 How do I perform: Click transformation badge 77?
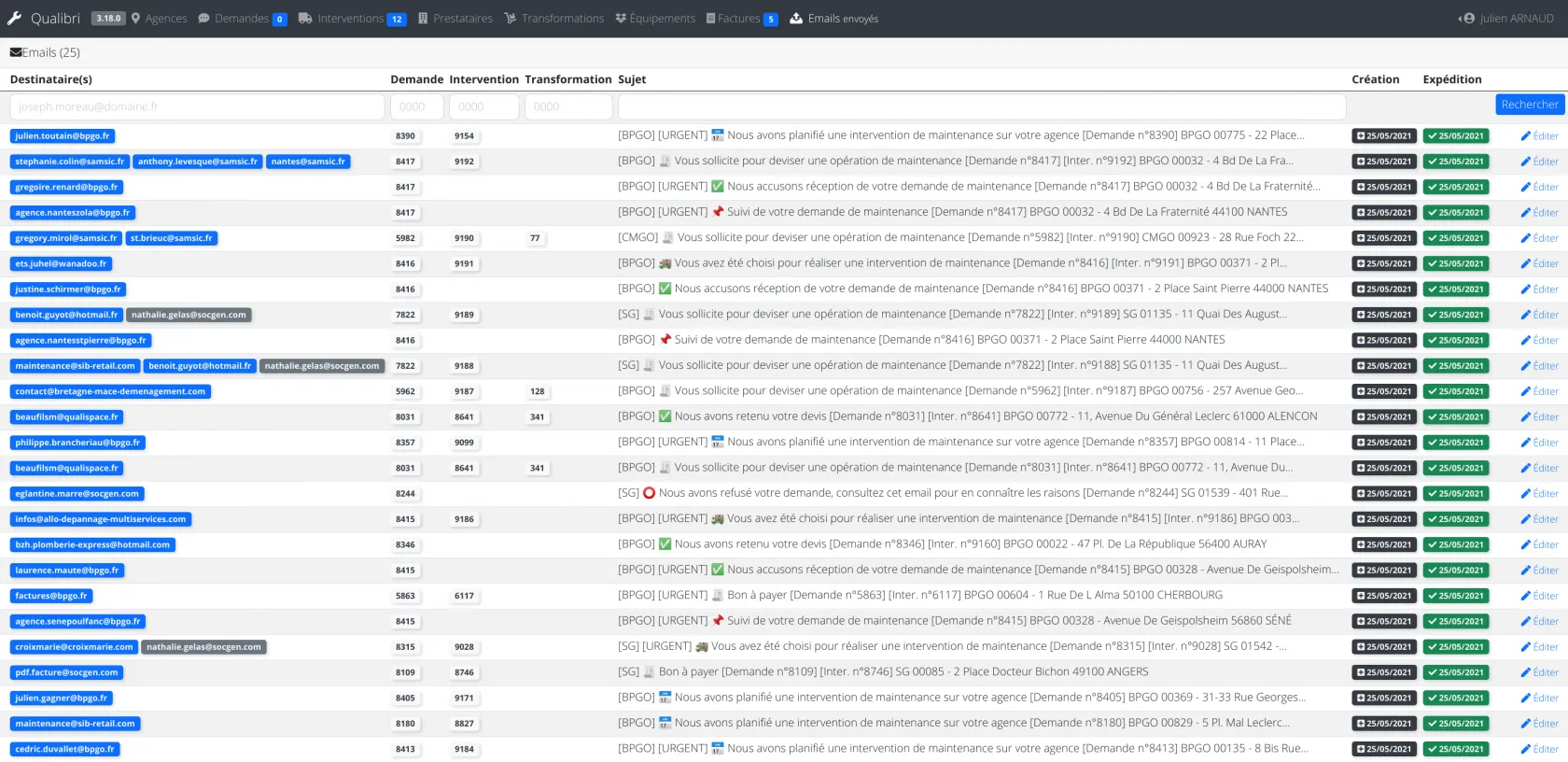(535, 238)
